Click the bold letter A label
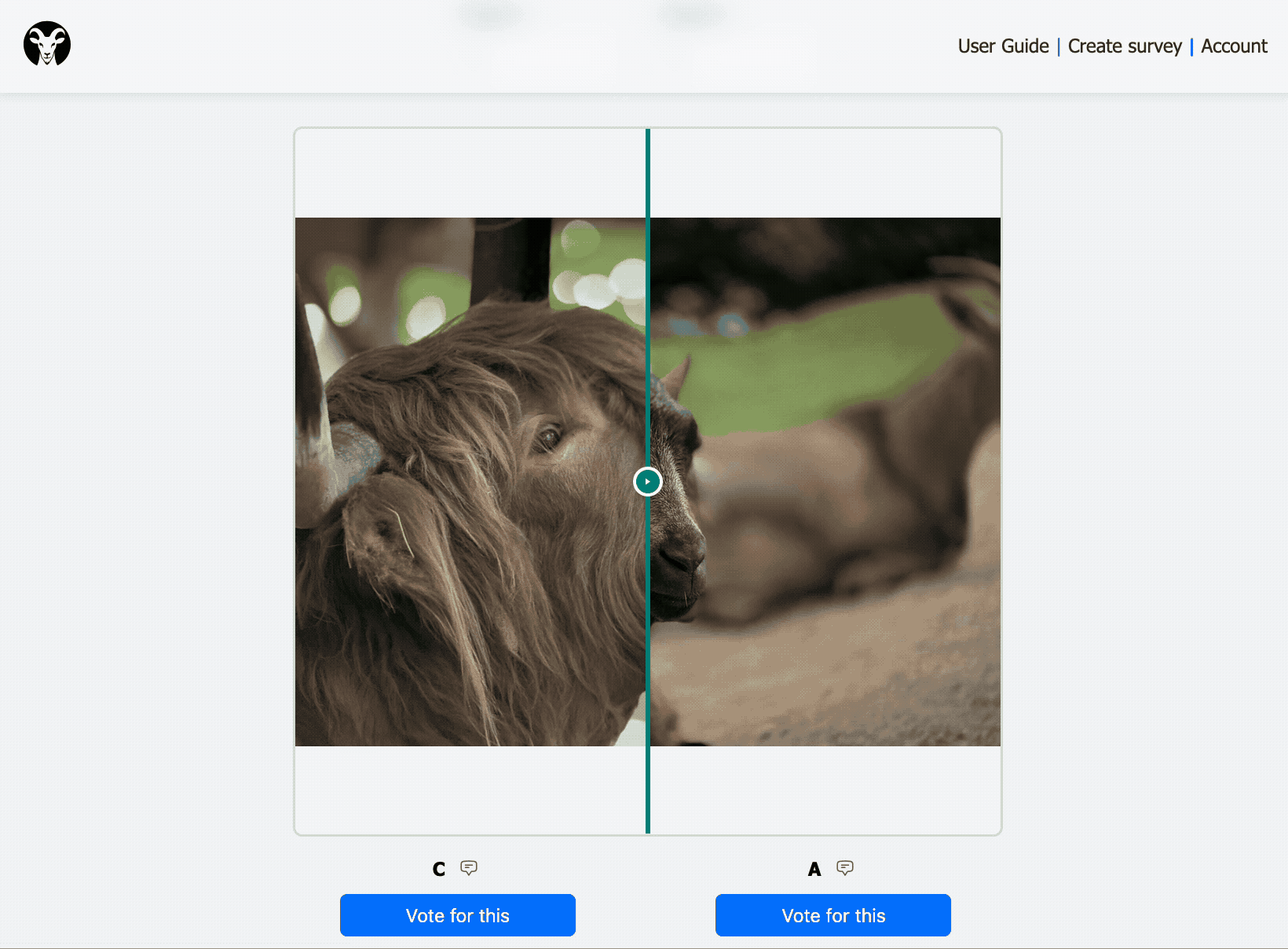The width and height of the screenshot is (1288, 949). pos(814,869)
